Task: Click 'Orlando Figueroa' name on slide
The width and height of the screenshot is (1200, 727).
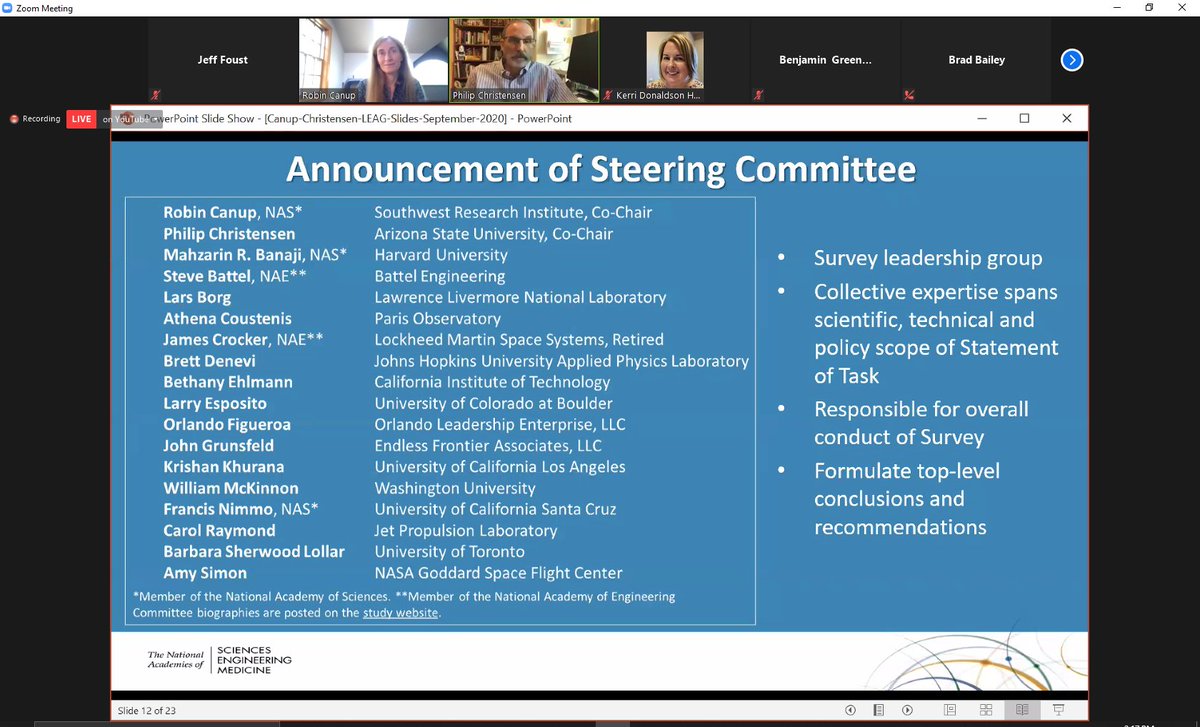Action: [227, 424]
